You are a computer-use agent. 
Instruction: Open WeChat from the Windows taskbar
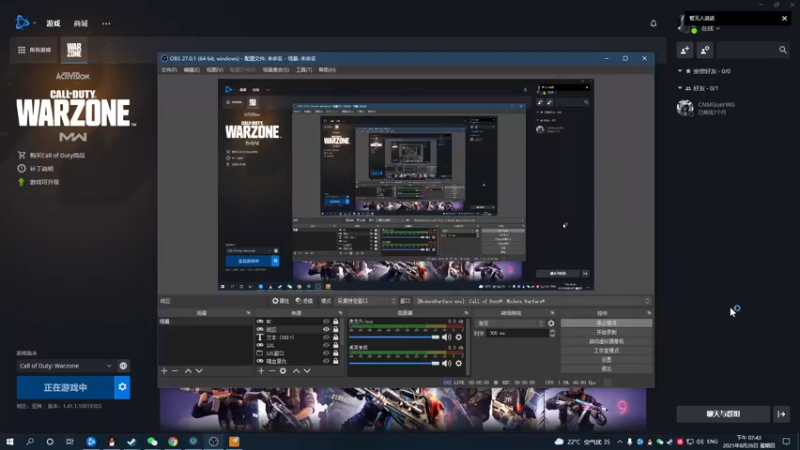(152, 441)
